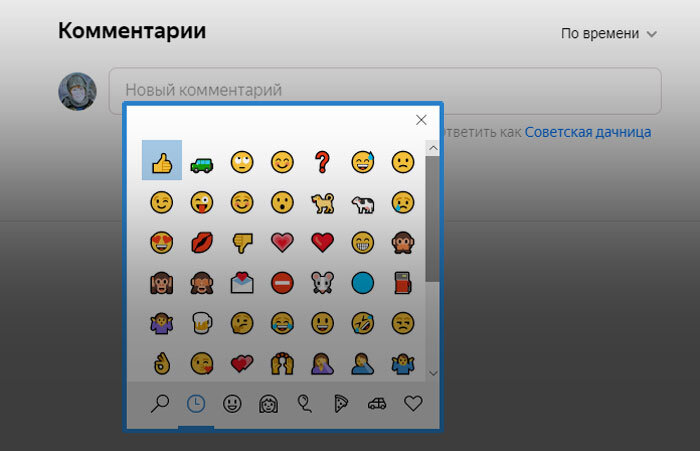Choose the raised hands emoji

pos(282,363)
